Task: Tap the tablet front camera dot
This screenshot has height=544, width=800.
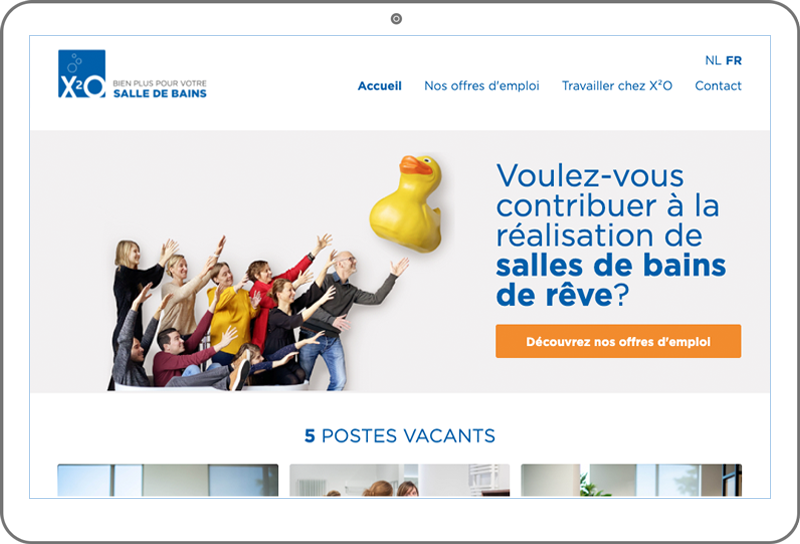Action: tap(396, 19)
